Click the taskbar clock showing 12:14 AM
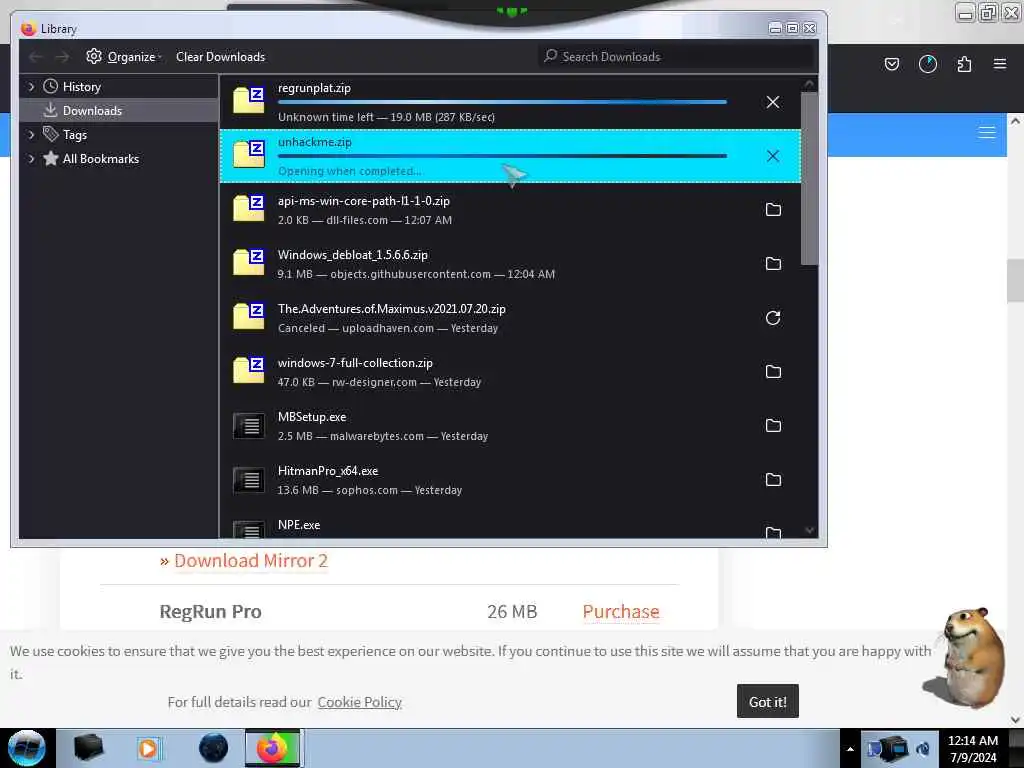Image resolution: width=1024 pixels, height=768 pixels. [972, 749]
